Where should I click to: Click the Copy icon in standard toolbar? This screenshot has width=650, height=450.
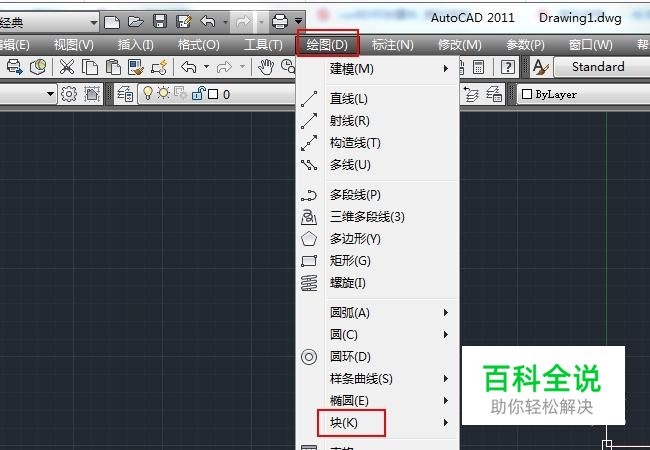(x=90, y=67)
